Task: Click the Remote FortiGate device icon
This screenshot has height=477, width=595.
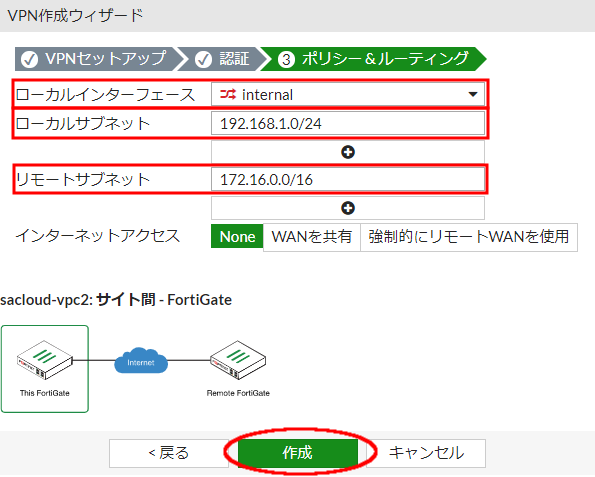Action: [x=238, y=360]
